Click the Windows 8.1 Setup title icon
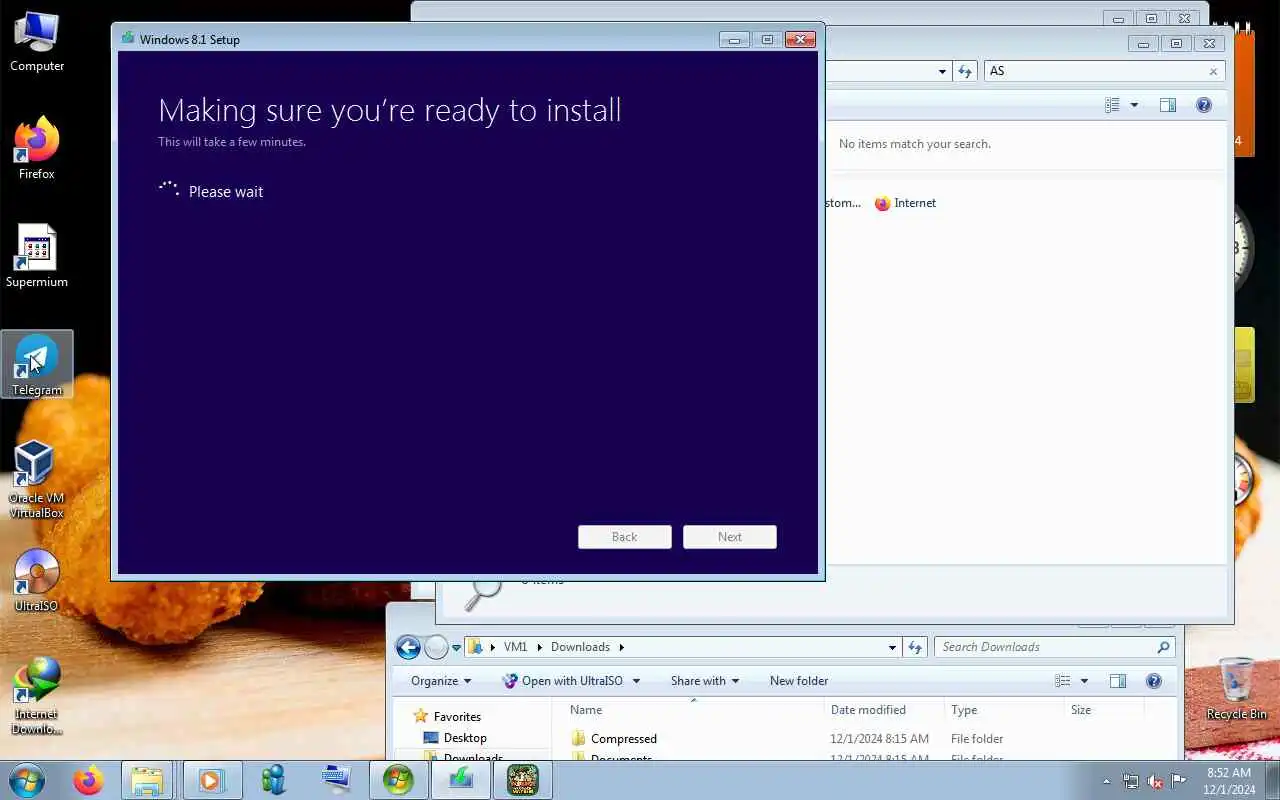Image resolution: width=1280 pixels, height=800 pixels. tap(127, 39)
